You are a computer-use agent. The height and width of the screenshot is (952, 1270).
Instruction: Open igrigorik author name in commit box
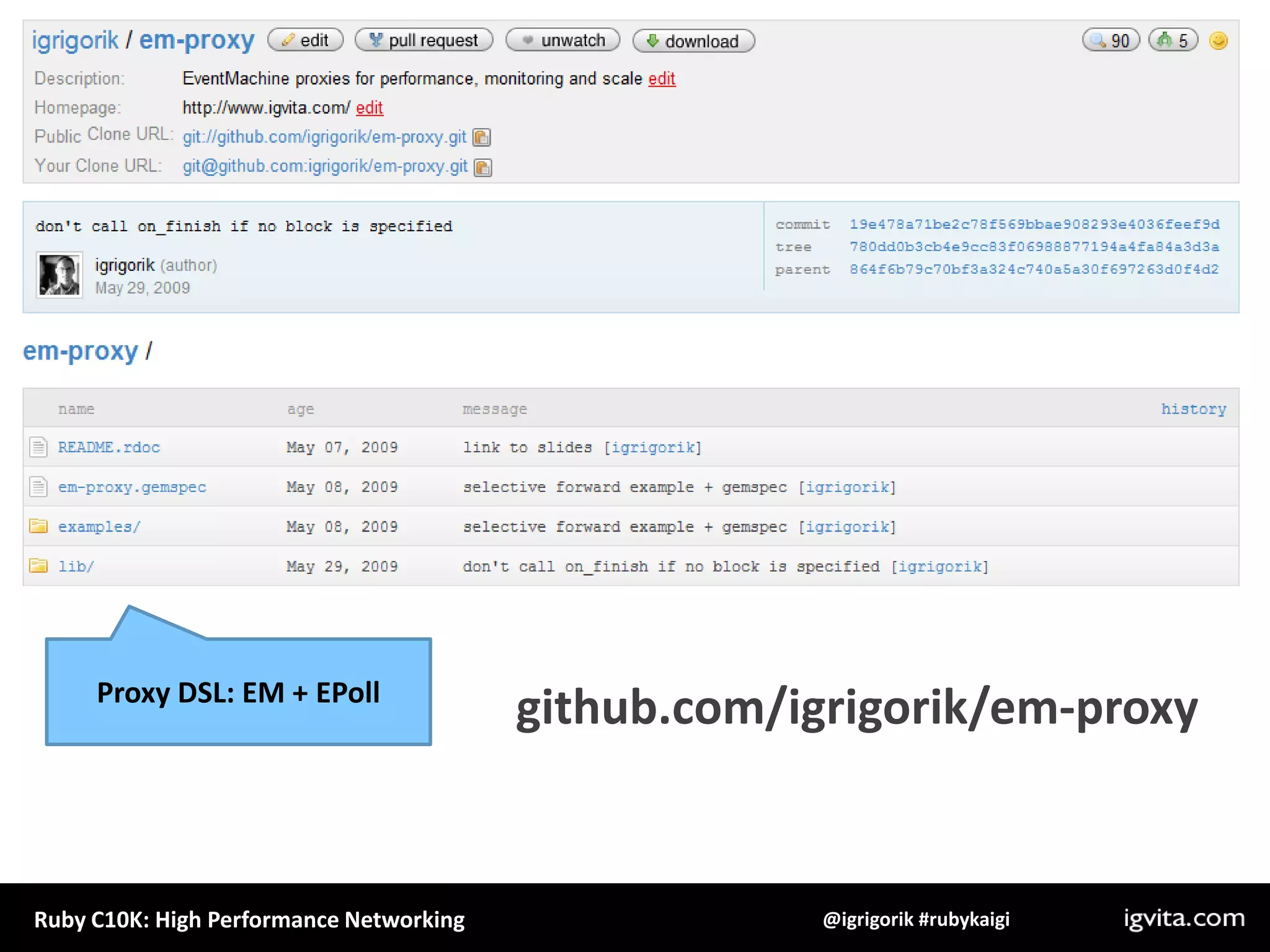point(125,265)
